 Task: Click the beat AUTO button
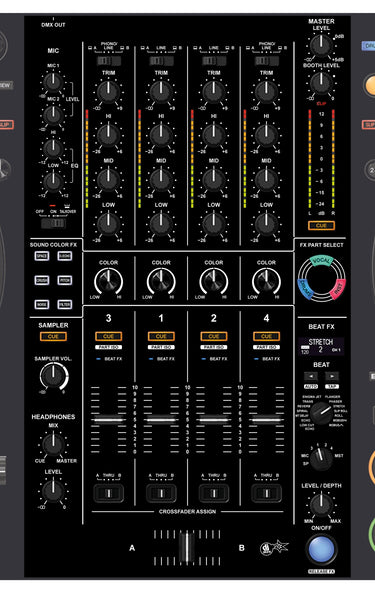coord(311,387)
